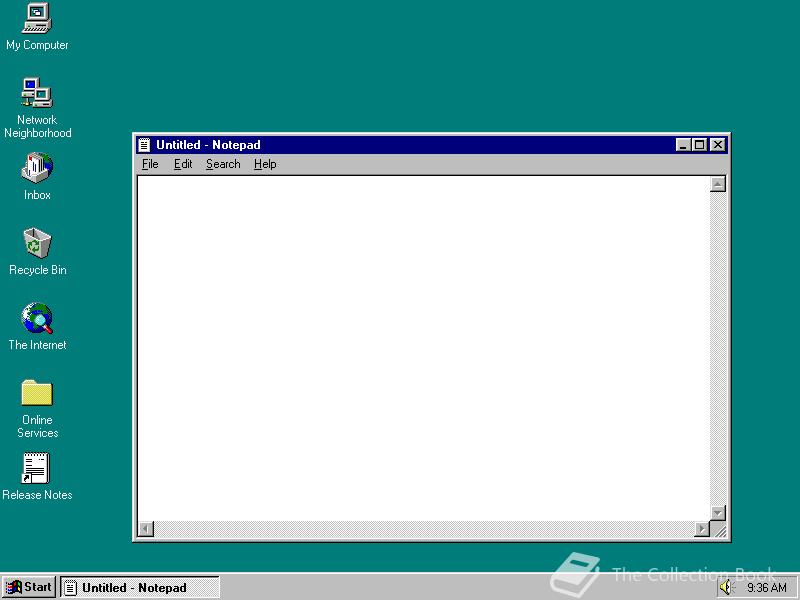Click the vertical scrollbar down arrow
The image size is (800, 600).
[x=718, y=513]
